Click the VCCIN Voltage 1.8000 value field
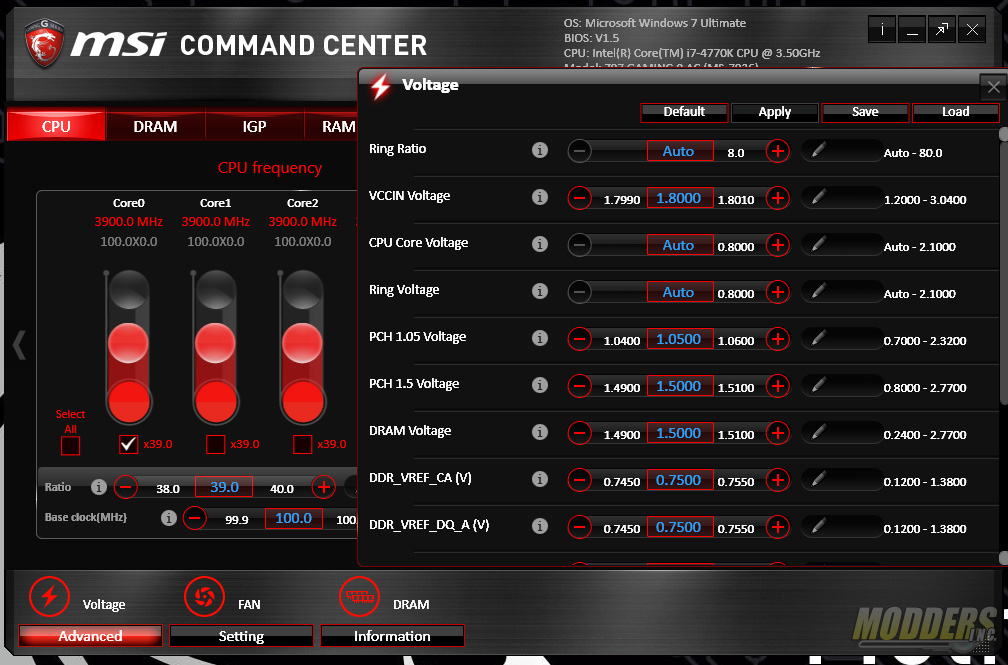This screenshot has height=665, width=1008. 680,198
